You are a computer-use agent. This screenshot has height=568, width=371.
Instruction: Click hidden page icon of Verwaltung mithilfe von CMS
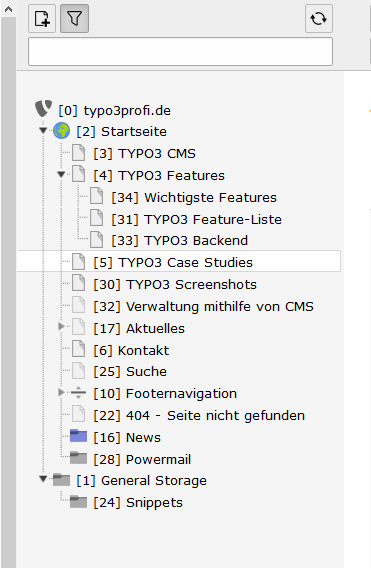[78, 305]
